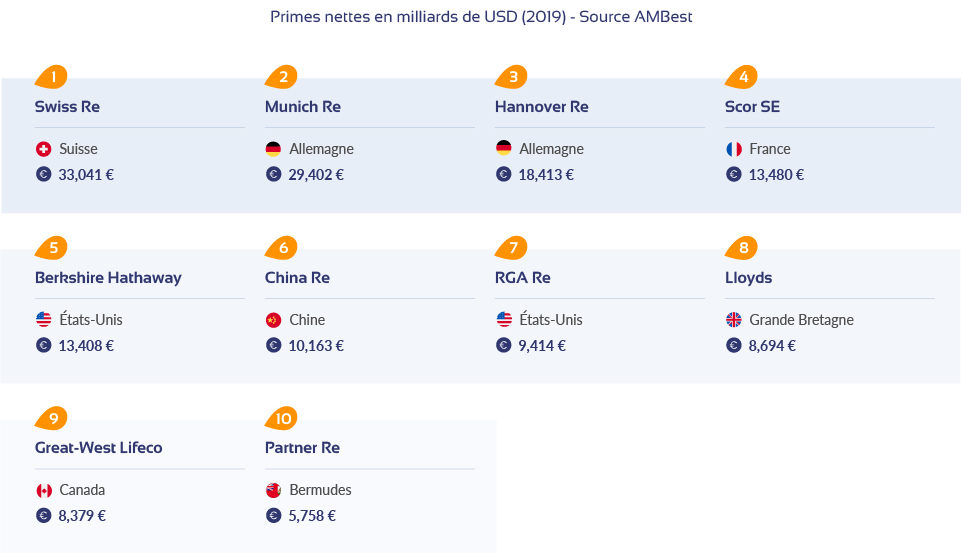Click the orange rank badge number 10
Screen dimensions: 961x553
click(282, 418)
